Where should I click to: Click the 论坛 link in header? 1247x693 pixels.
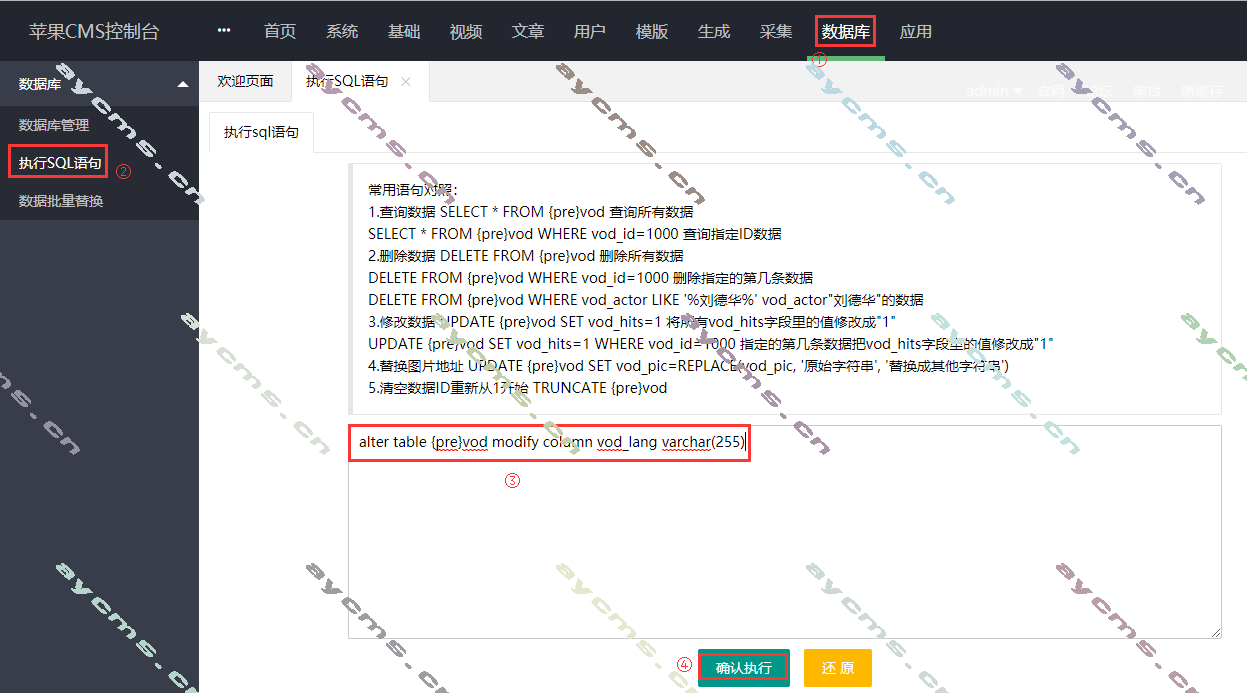[1099, 91]
